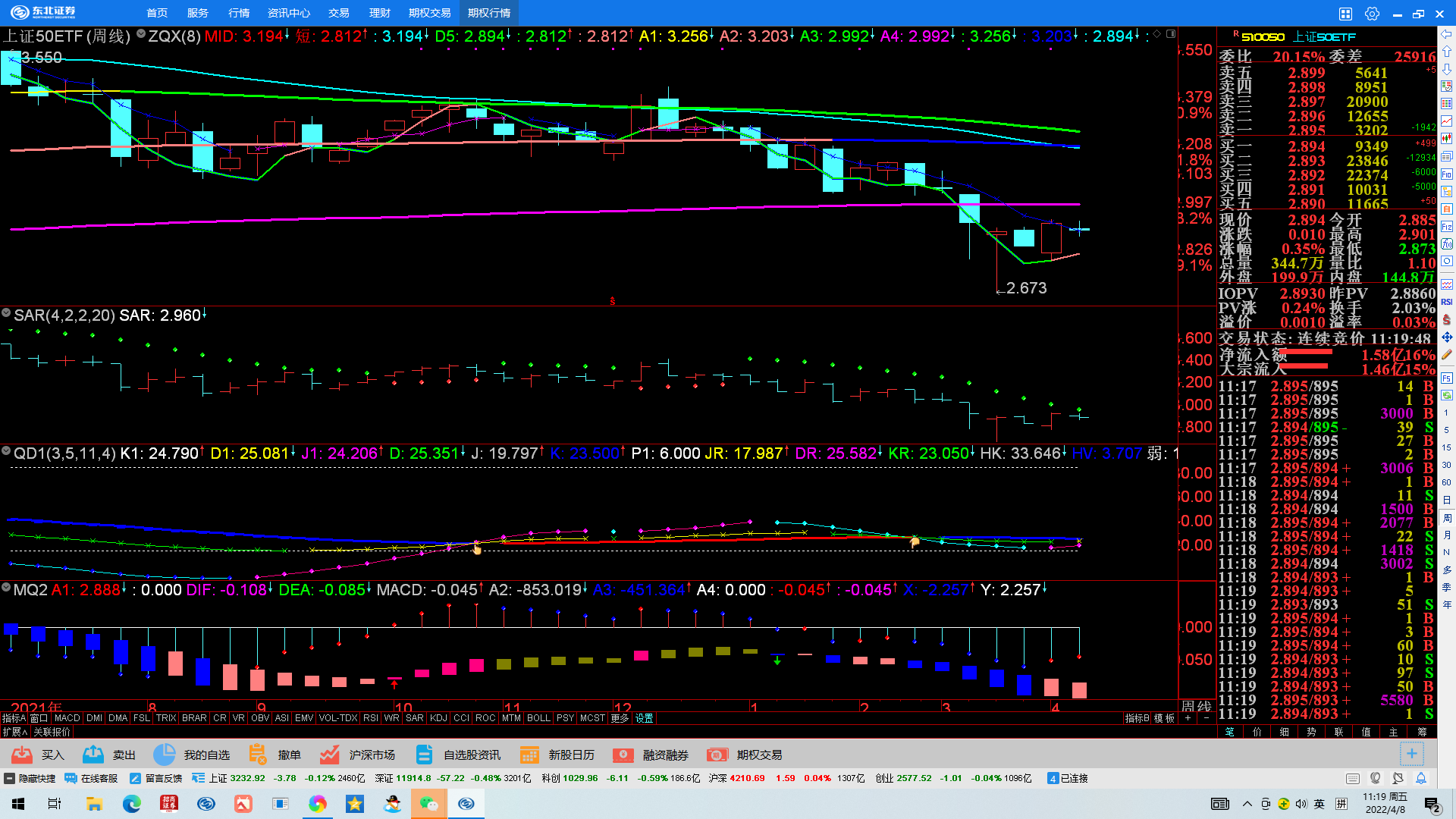This screenshot has width=1456, height=819.
Task: Open Microsoft Edge from the taskbar
Action: coord(132,804)
